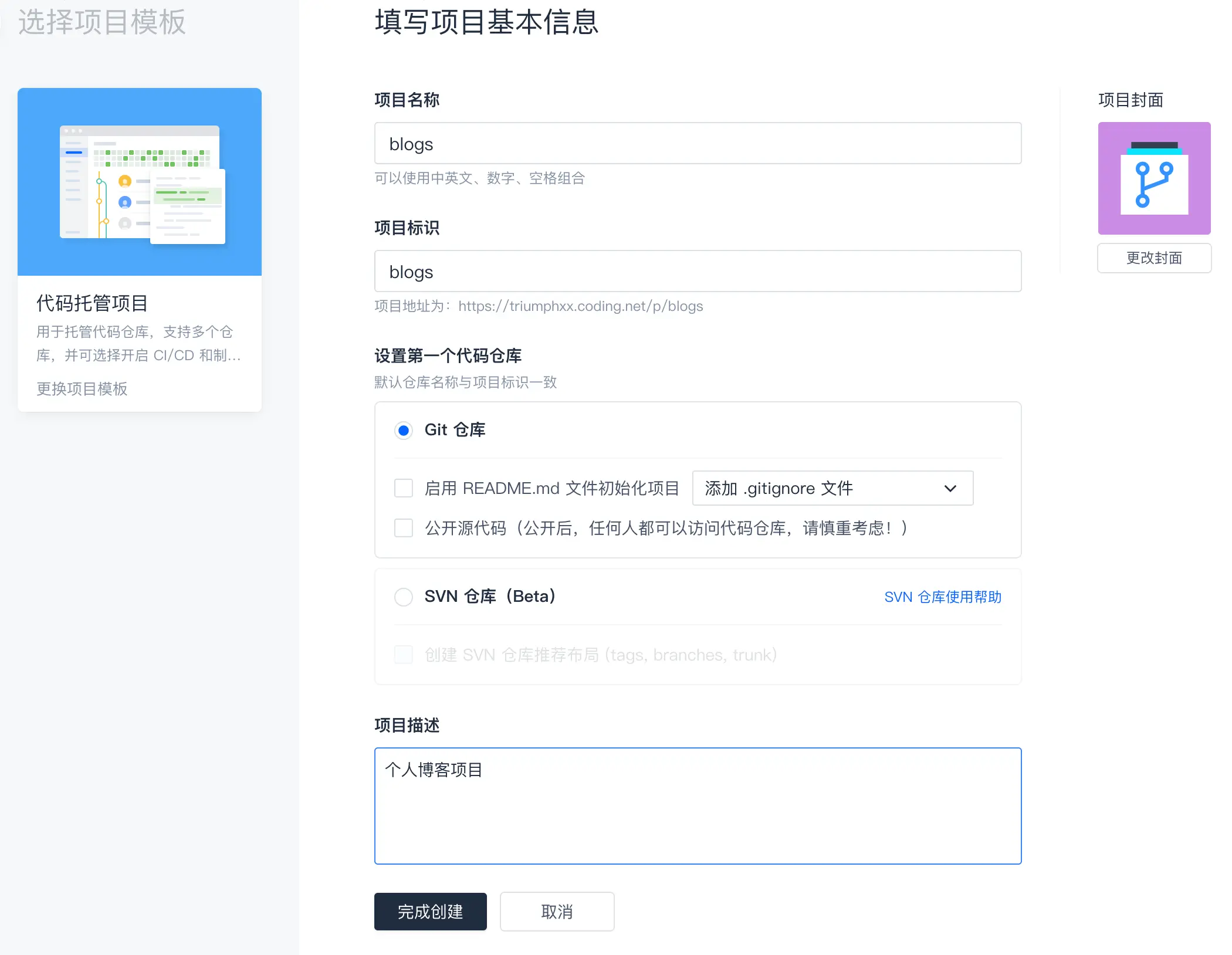Select the Git 仓库 radio button
Image resolution: width=1232 pixels, height=955 pixels.
pos(404,431)
